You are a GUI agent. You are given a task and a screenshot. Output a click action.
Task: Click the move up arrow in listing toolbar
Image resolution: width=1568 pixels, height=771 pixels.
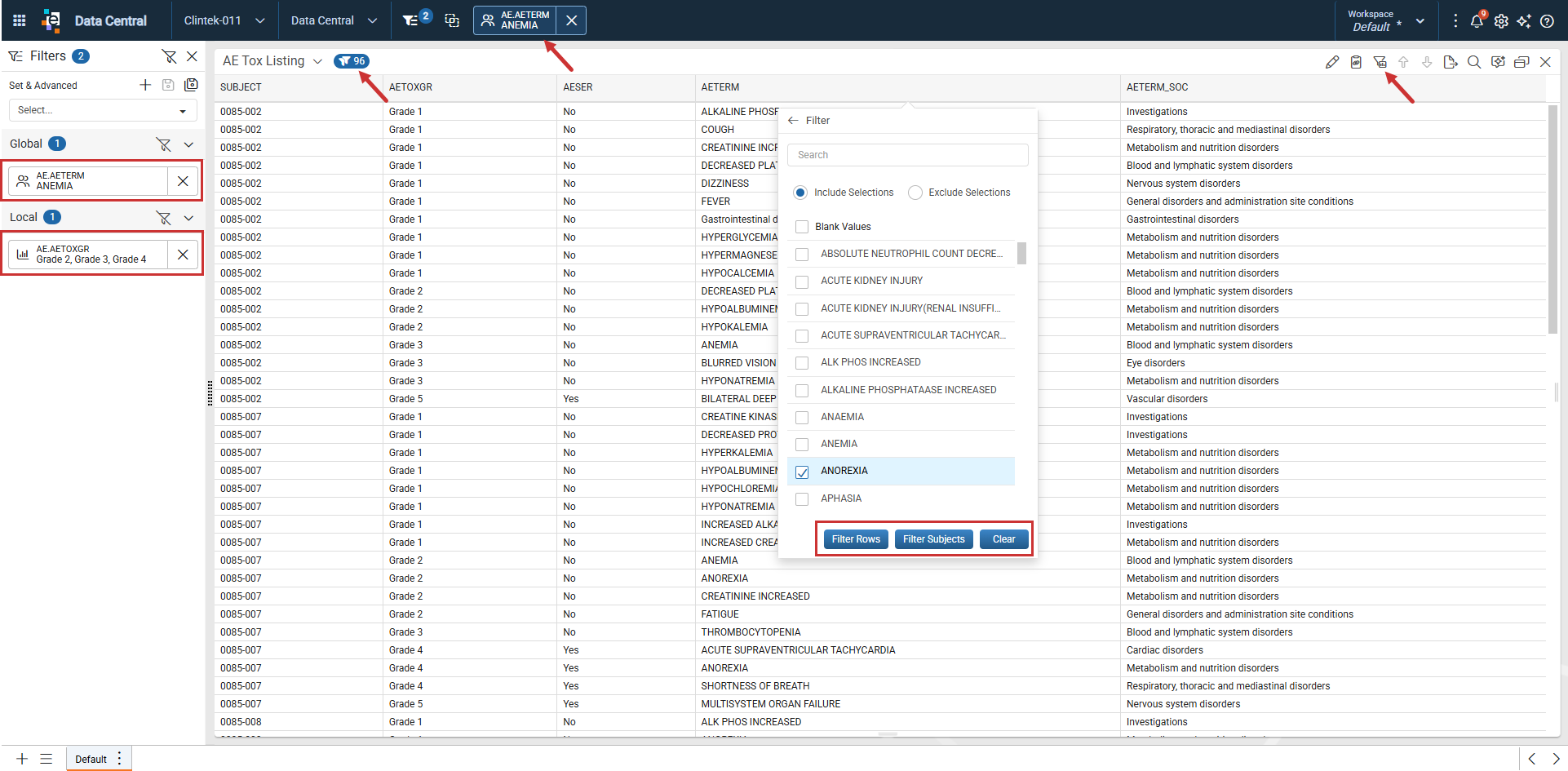pyautogui.click(x=1403, y=62)
